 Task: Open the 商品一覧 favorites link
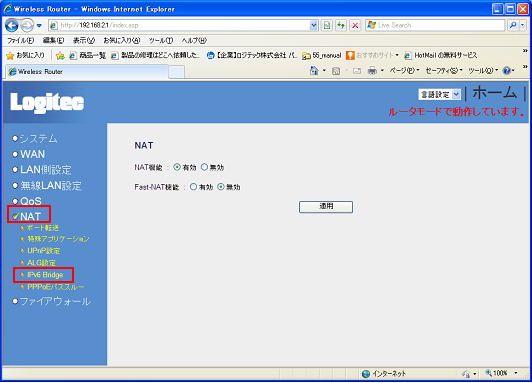(x=88, y=55)
